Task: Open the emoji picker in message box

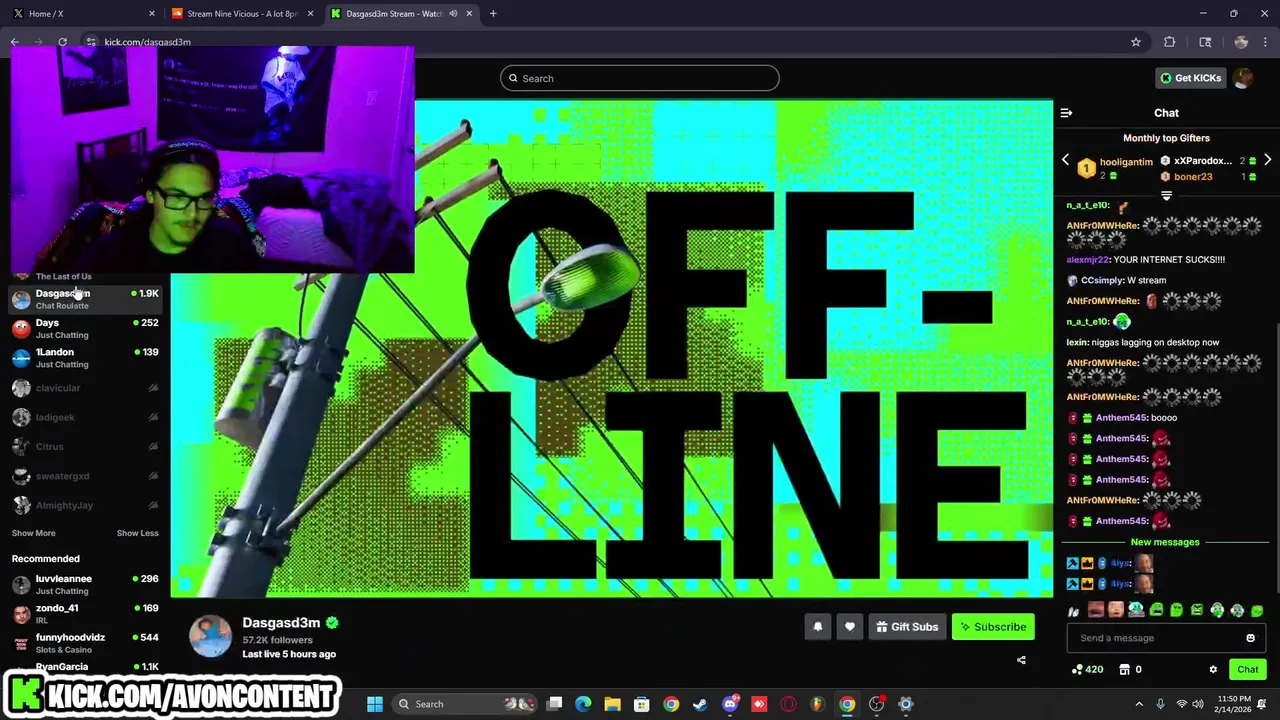Action: tap(1250, 638)
